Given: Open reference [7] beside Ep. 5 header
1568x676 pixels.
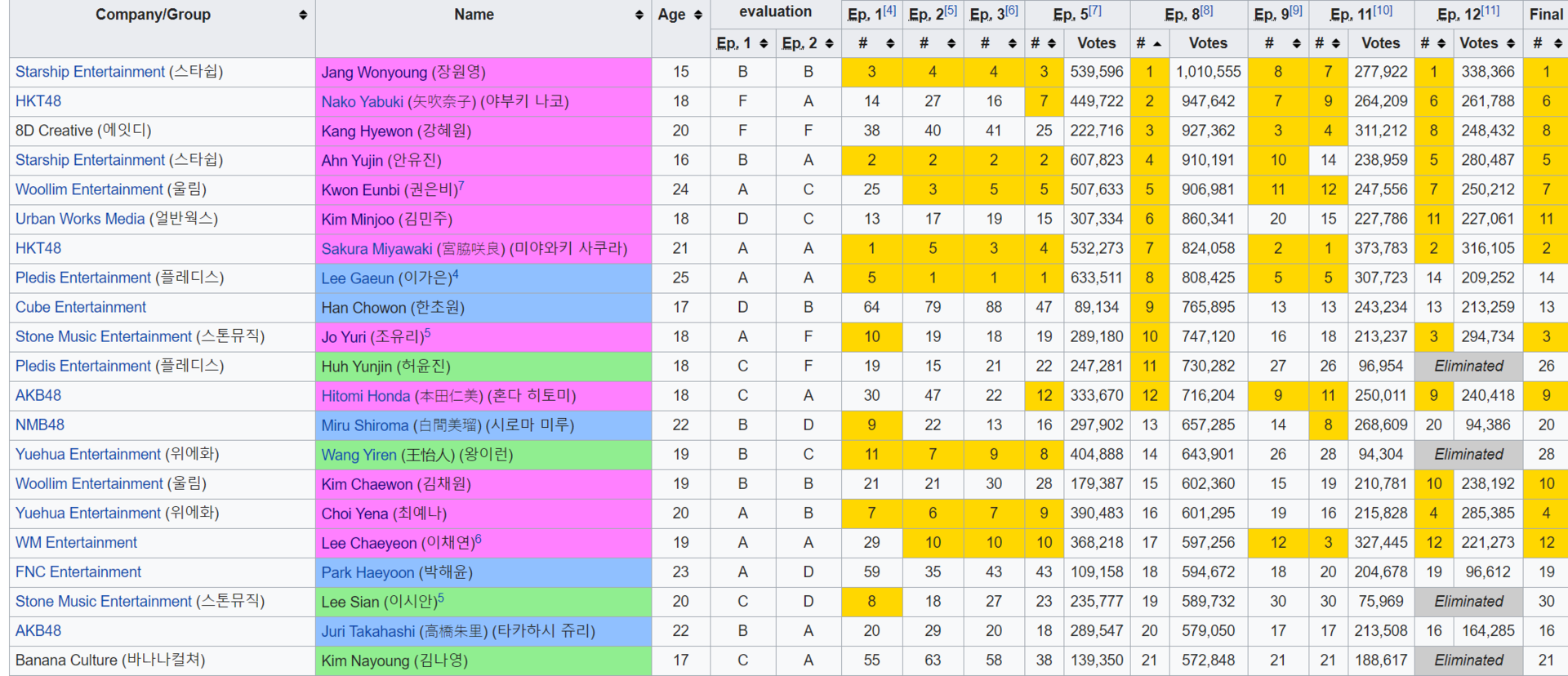Looking at the screenshot, I should tap(1095, 11).
